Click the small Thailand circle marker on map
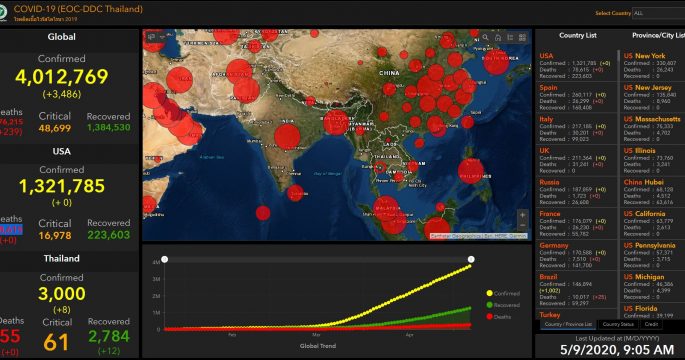The image size is (685, 360). pyautogui.click(x=380, y=167)
